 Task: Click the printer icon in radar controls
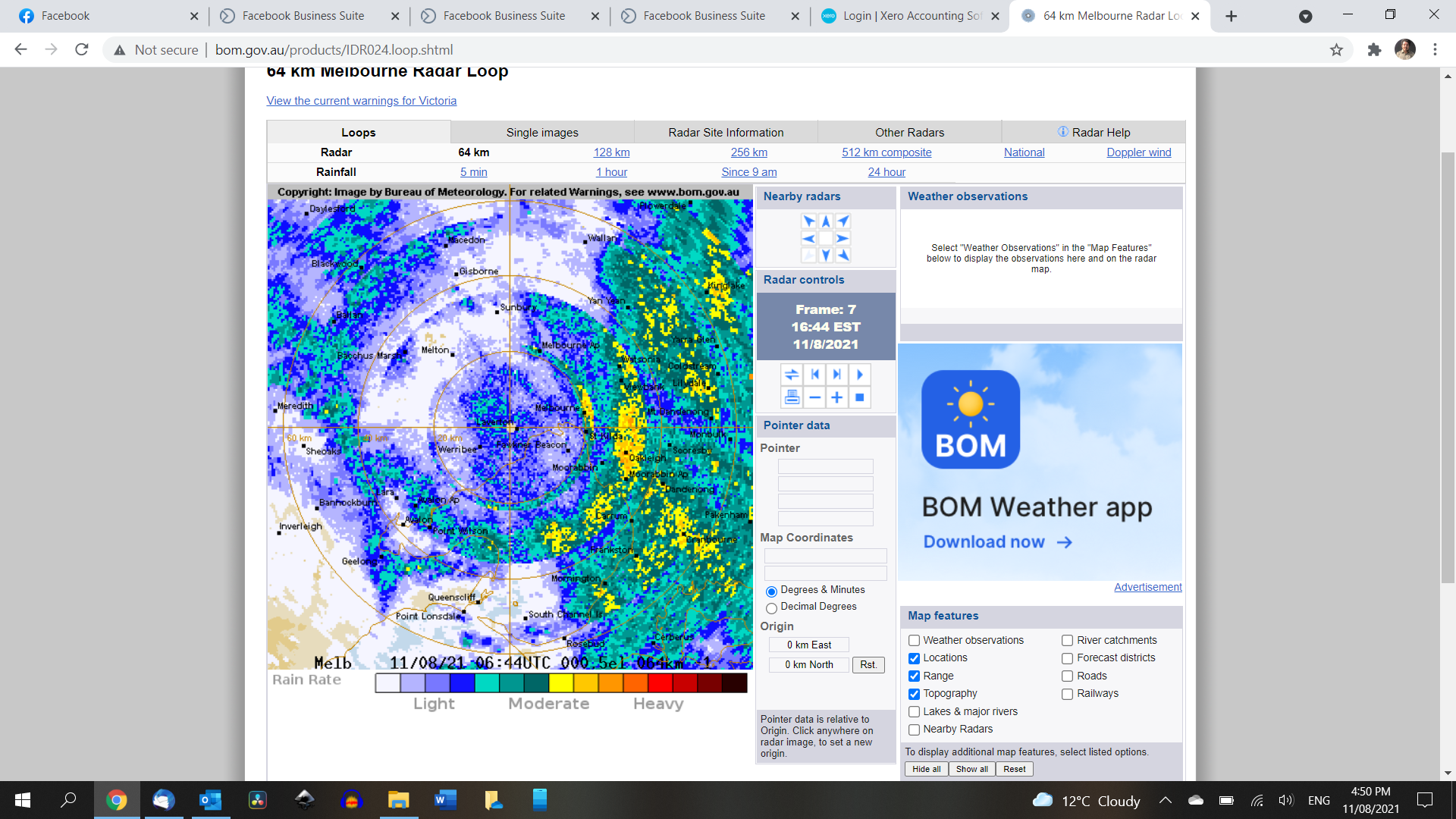point(792,397)
